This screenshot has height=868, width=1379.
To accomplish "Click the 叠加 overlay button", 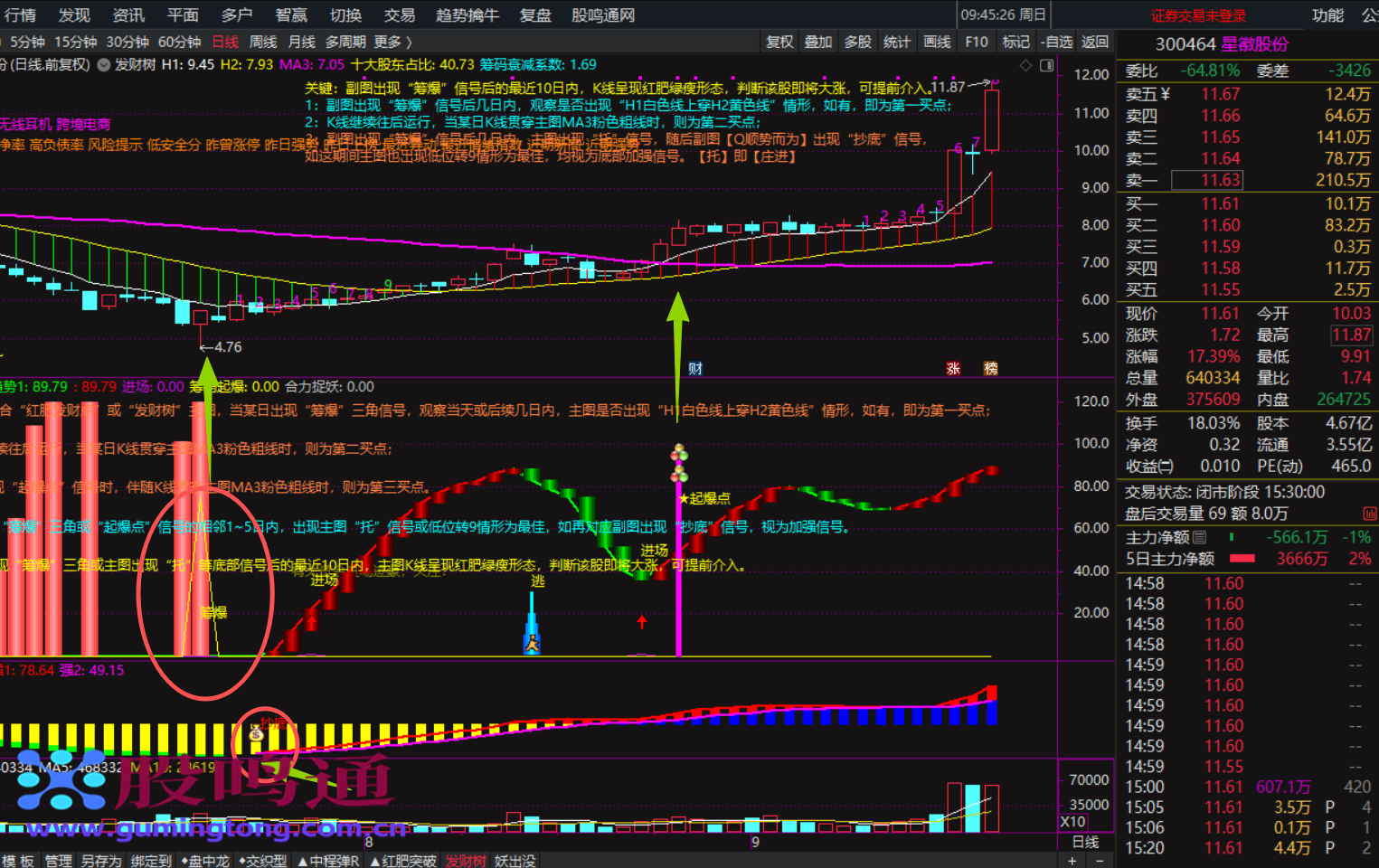I will point(818,42).
